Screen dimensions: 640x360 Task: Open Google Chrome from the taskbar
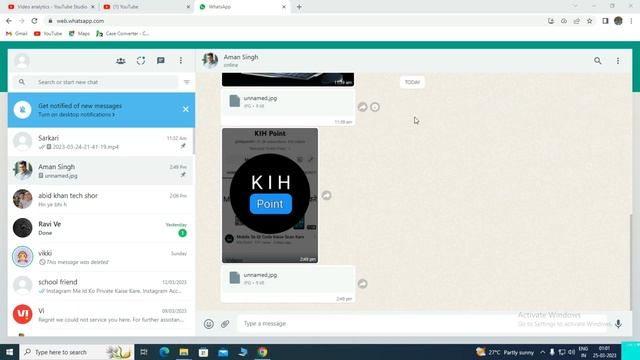click(262, 352)
